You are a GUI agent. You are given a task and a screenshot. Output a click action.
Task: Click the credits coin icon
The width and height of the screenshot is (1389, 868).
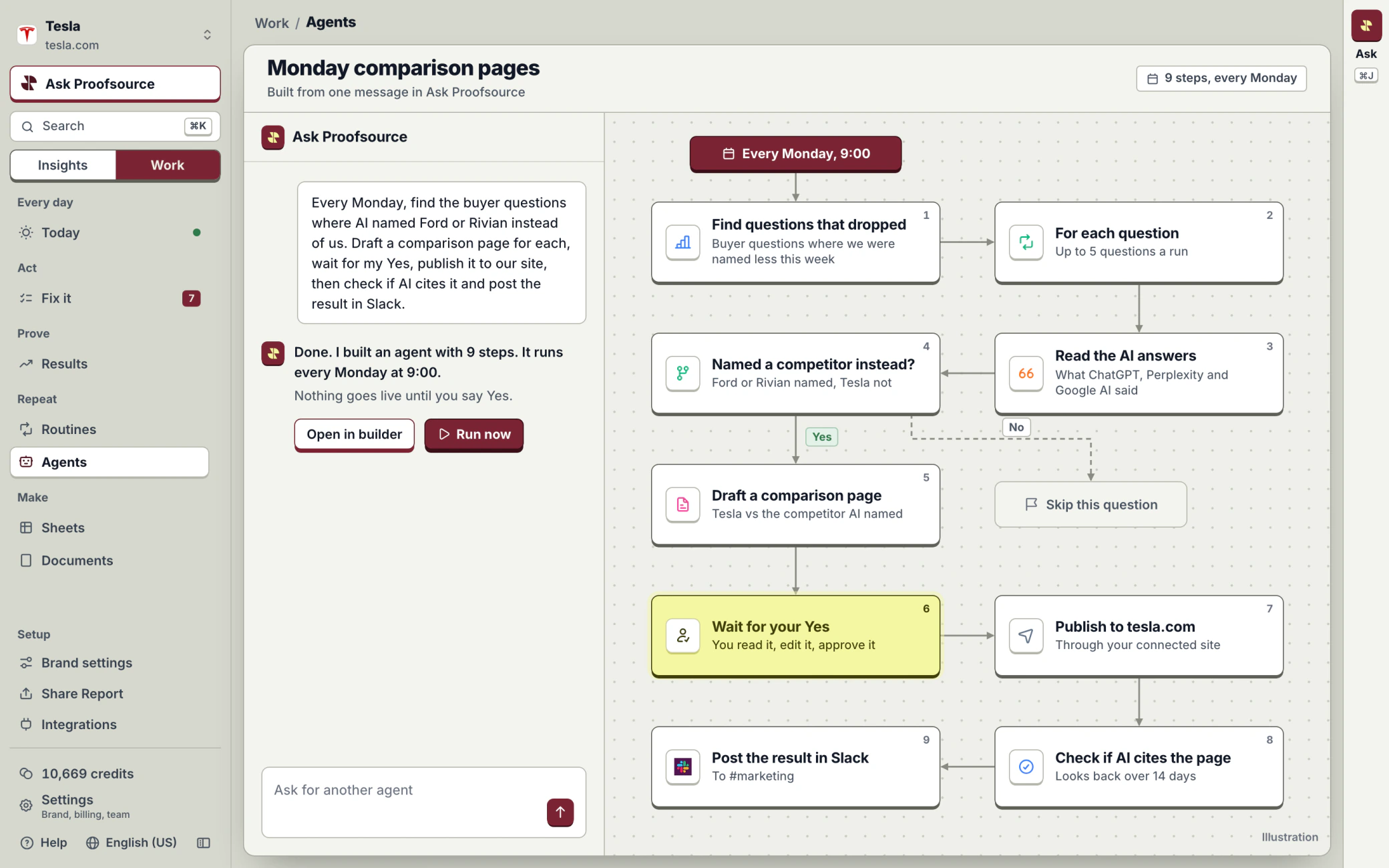click(x=26, y=773)
